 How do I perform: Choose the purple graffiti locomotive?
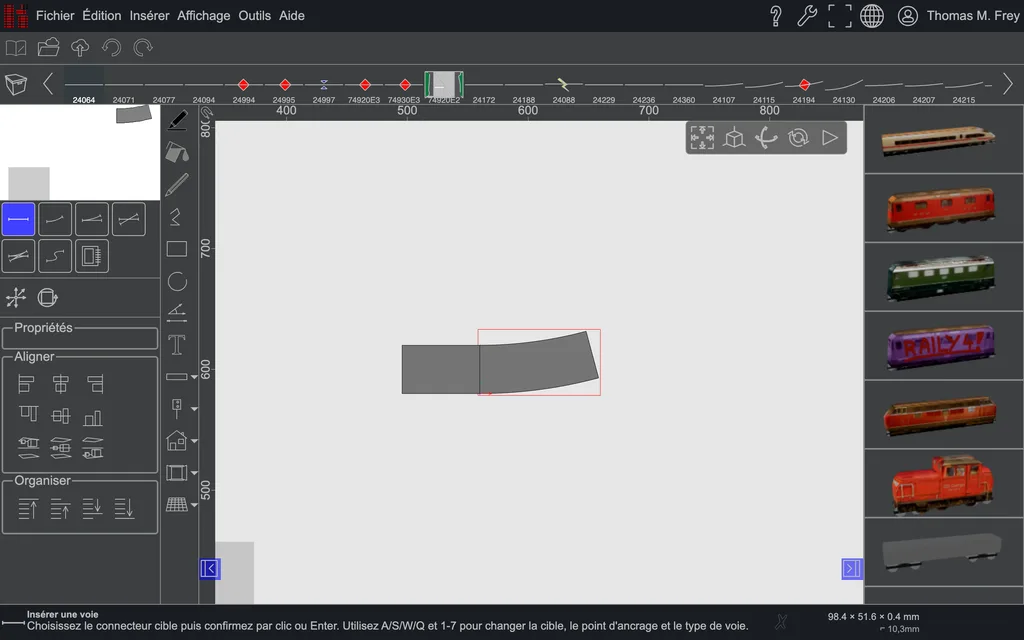coord(940,345)
